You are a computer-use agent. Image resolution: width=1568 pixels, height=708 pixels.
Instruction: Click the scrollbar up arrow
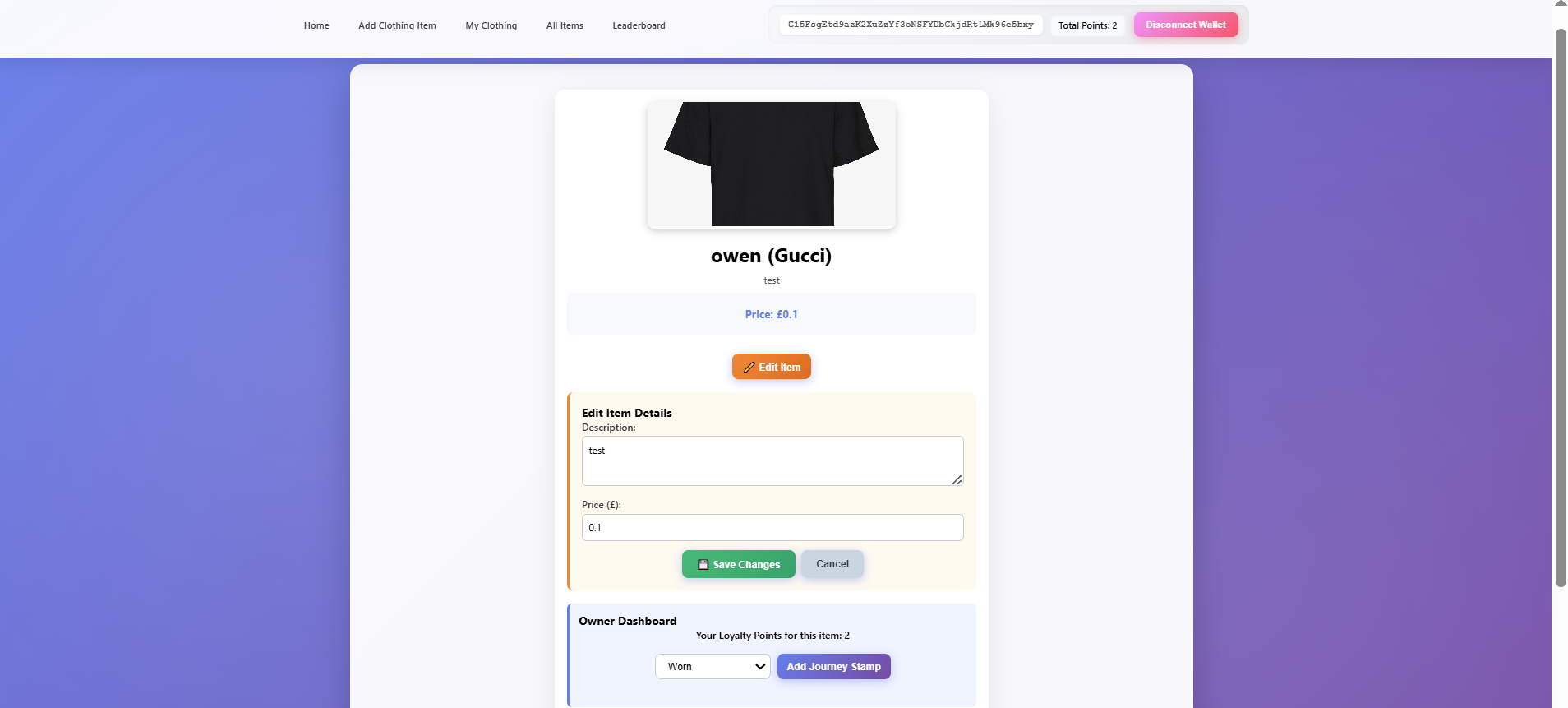(1561, 4)
